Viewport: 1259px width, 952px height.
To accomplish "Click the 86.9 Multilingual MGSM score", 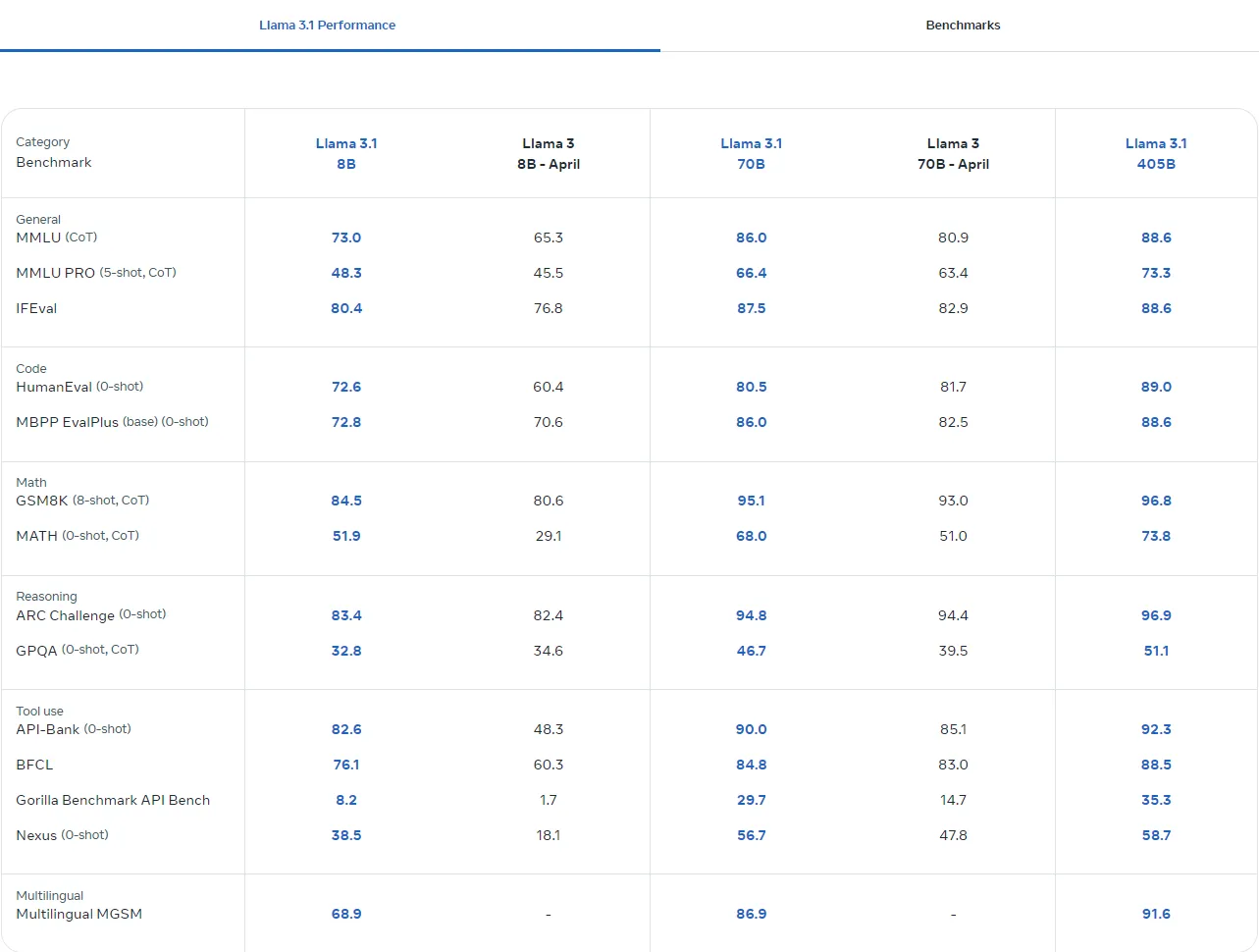I will pyautogui.click(x=751, y=914).
